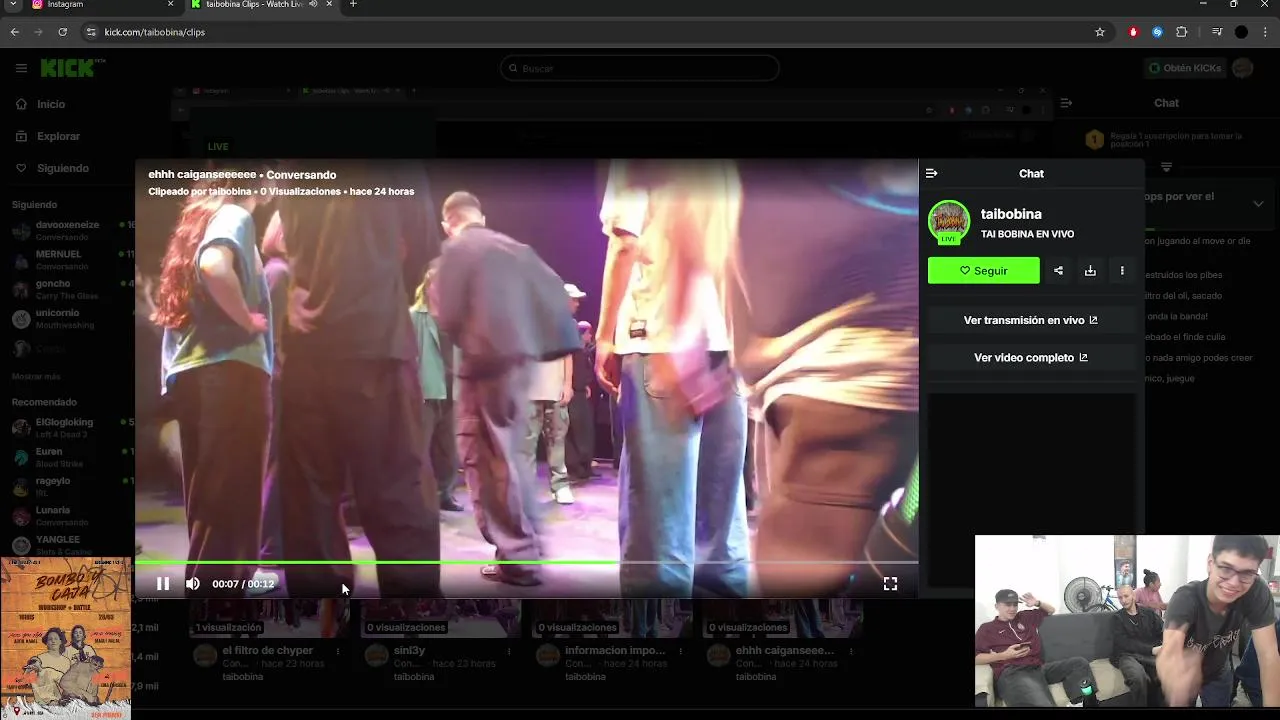Open options for 'ehhh caiganseee...' clip card
1280x720 pixels.
[853, 651]
